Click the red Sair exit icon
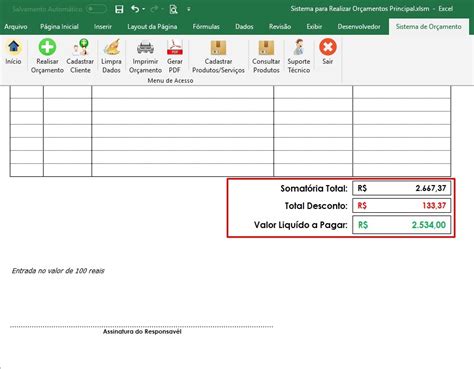This screenshot has width=474, height=369. pyautogui.click(x=328, y=47)
